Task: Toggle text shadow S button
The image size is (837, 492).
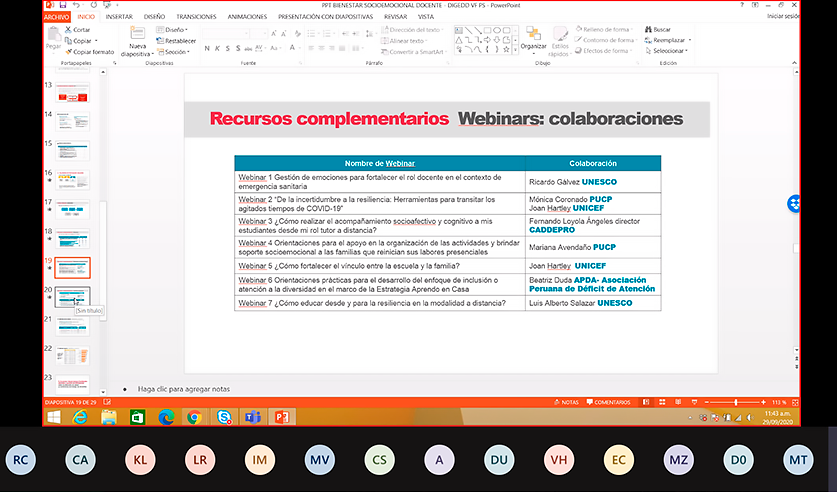Action: coord(238,49)
